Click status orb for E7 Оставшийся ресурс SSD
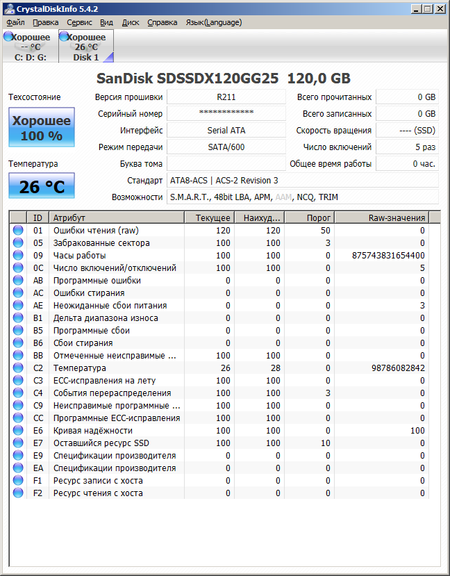 (18, 443)
